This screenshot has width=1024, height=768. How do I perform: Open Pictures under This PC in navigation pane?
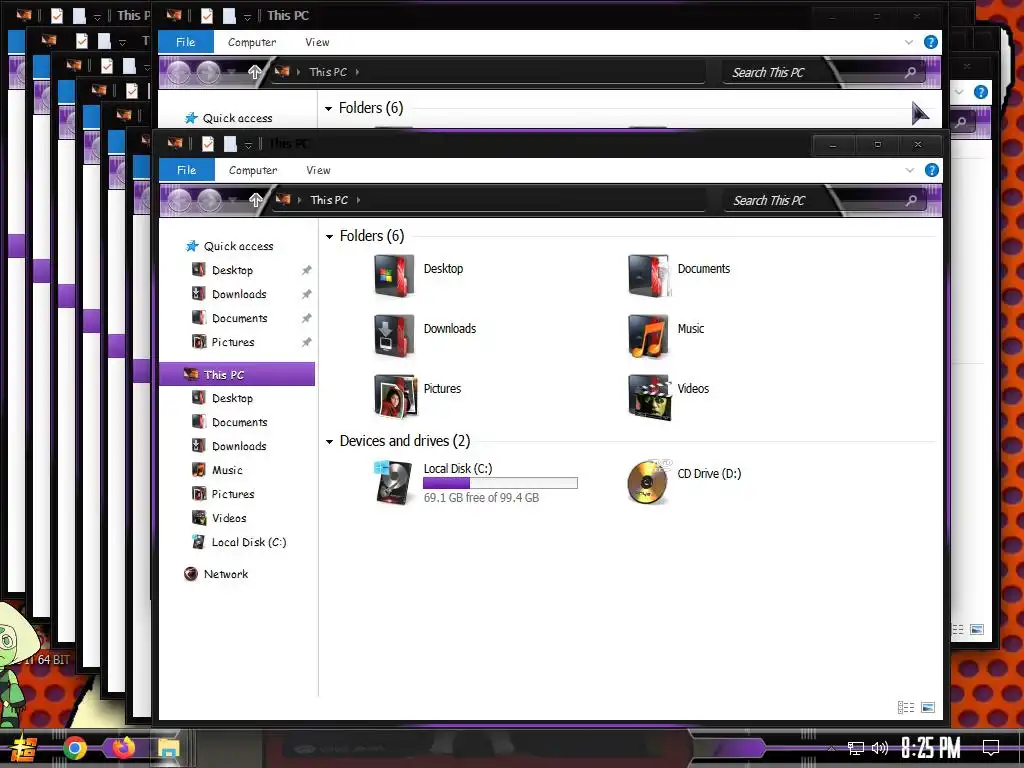[x=232, y=494]
